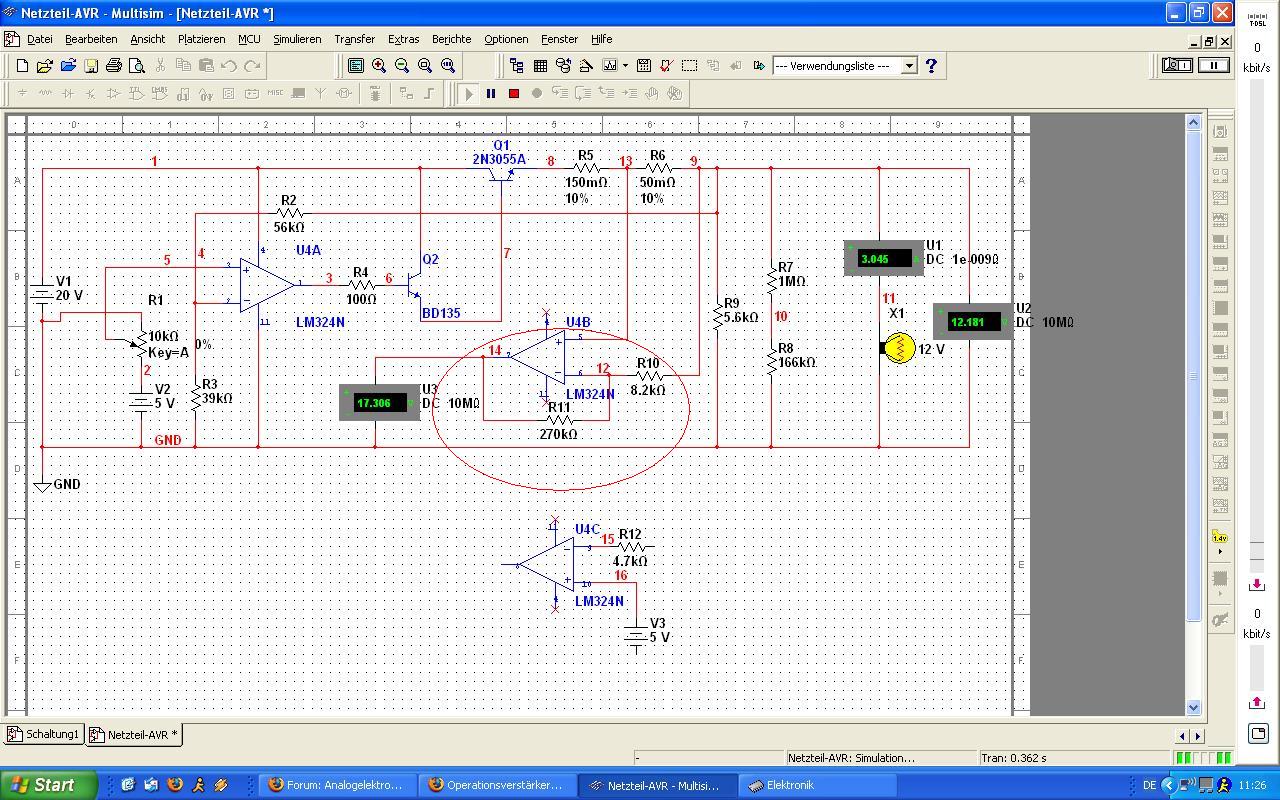Open the postprocessor calculator icon

point(644,66)
